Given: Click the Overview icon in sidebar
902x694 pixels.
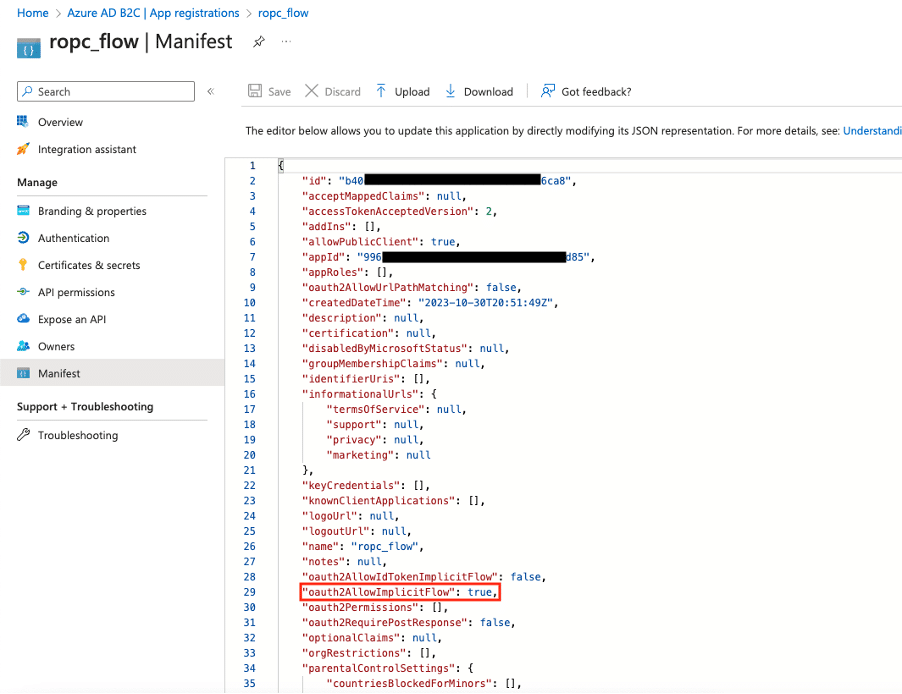Looking at the screenshot, I should pos(23,121).
